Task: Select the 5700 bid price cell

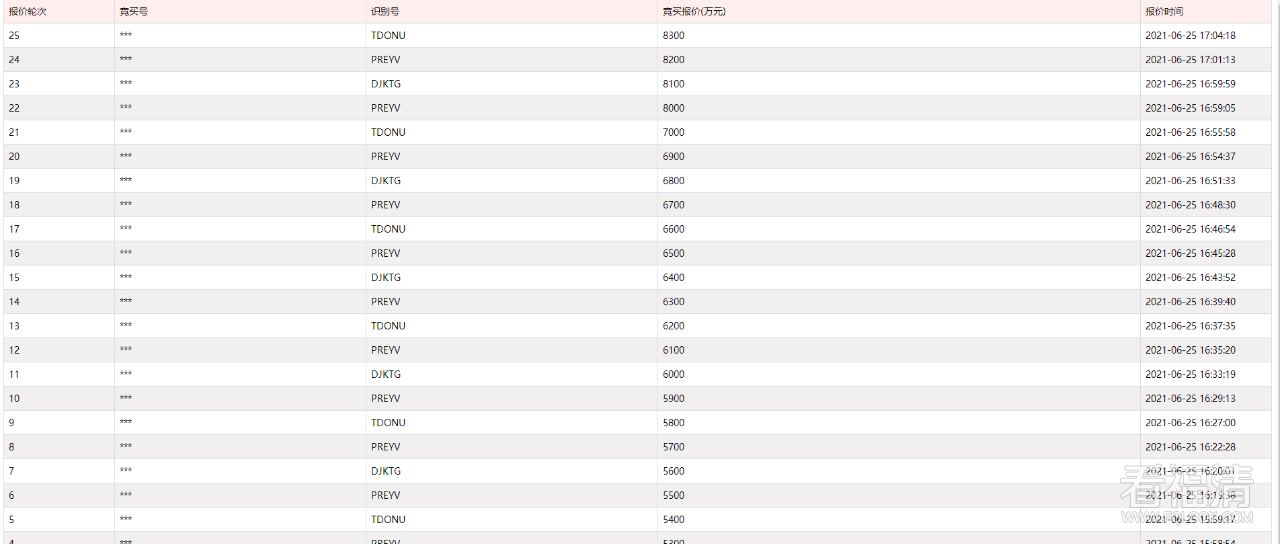Action: tap(674, 447)
